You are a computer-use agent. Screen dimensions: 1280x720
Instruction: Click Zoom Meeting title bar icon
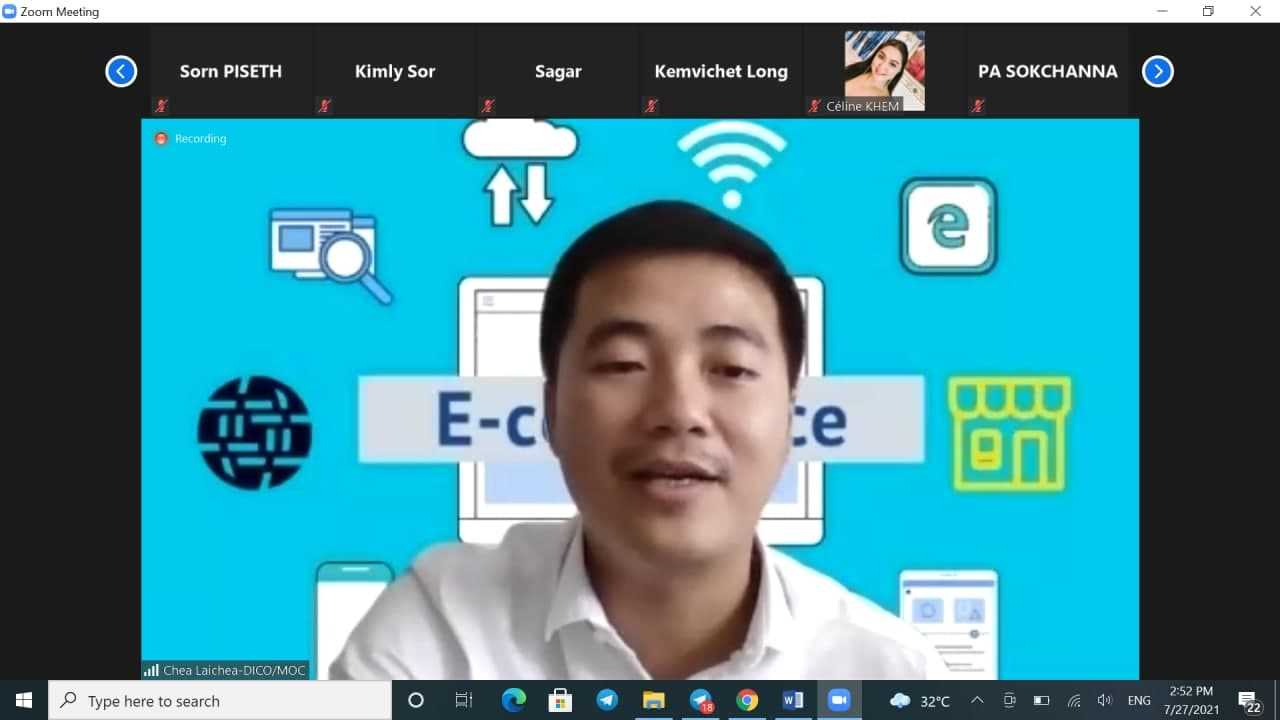tap(9, 11)
